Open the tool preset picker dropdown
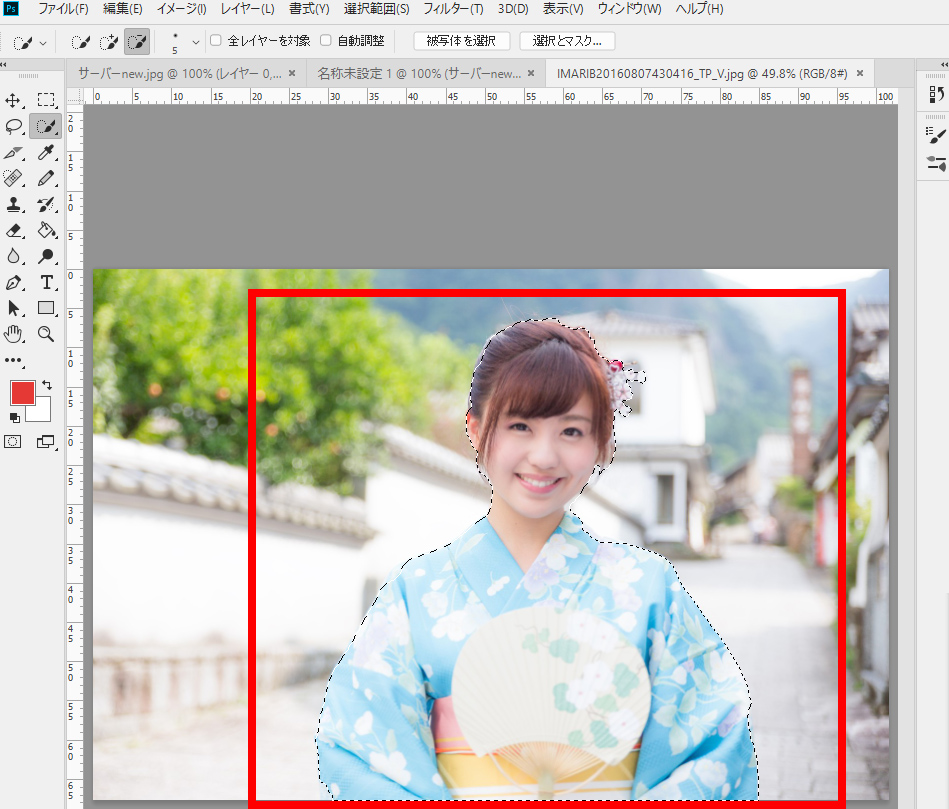The image size is (949, 809). [x=42, y=41]
